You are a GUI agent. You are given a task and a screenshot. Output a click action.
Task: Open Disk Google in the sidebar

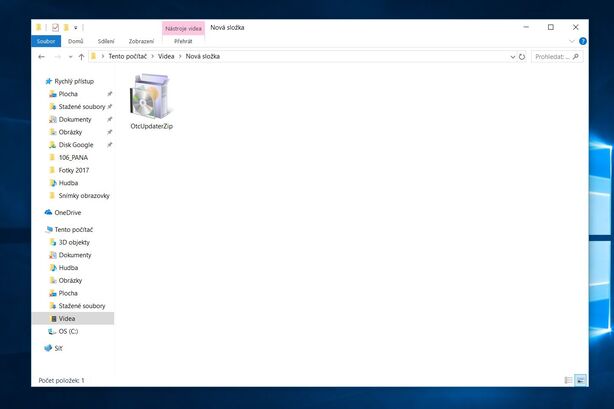coord(76,145)
